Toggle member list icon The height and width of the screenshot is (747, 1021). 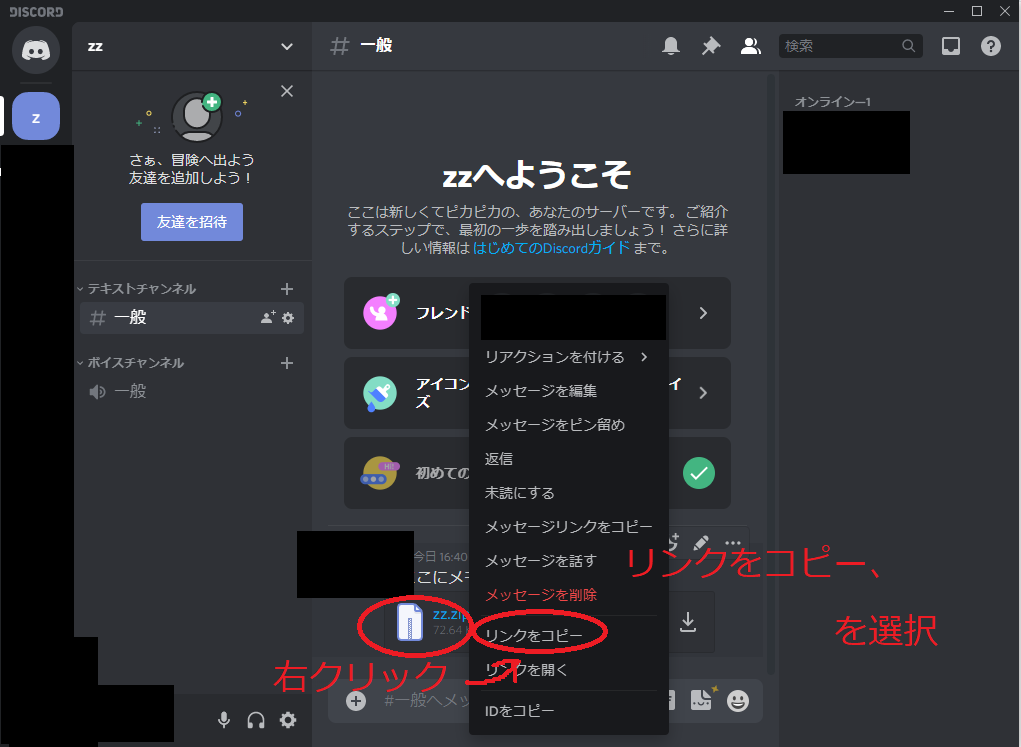click(750, 46)
